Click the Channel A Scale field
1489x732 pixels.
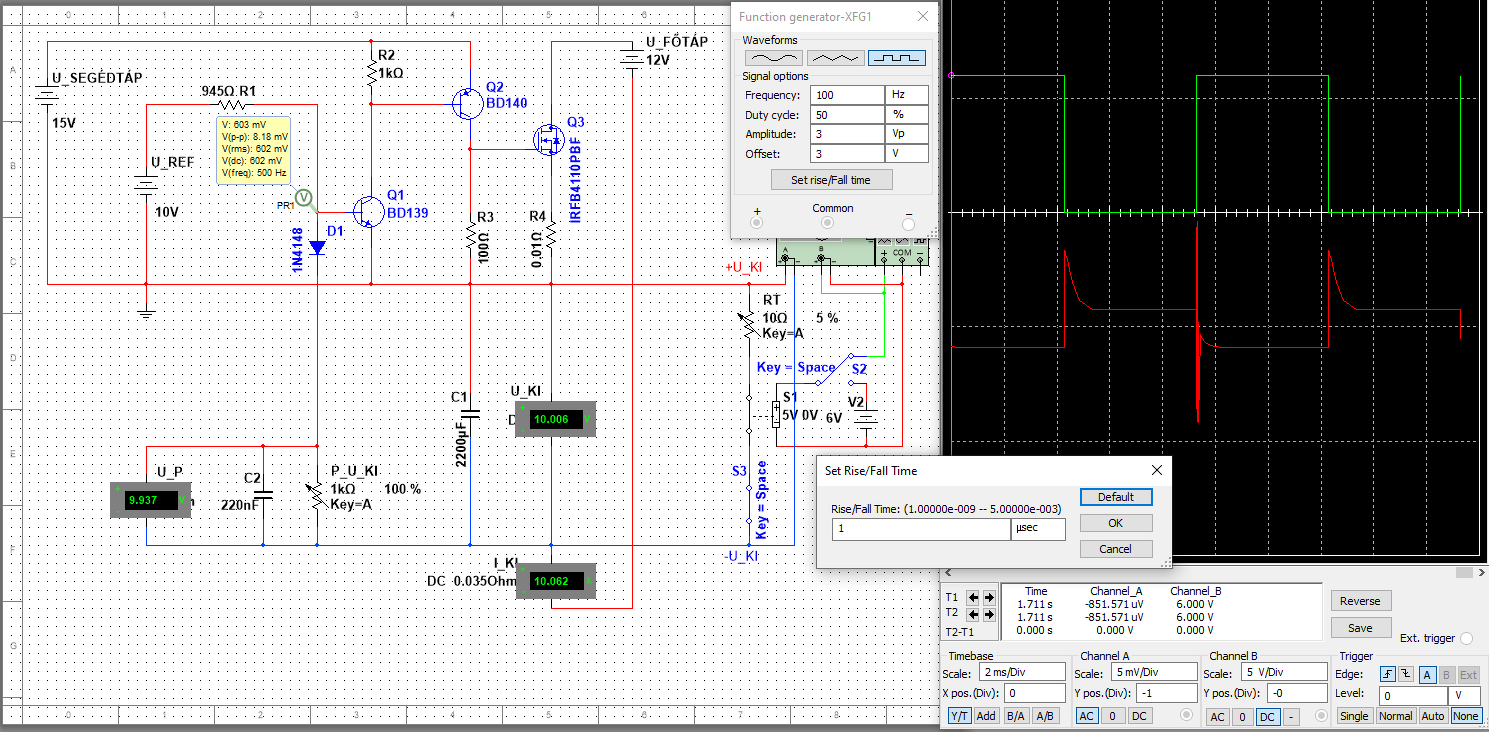click(1152, 673)
